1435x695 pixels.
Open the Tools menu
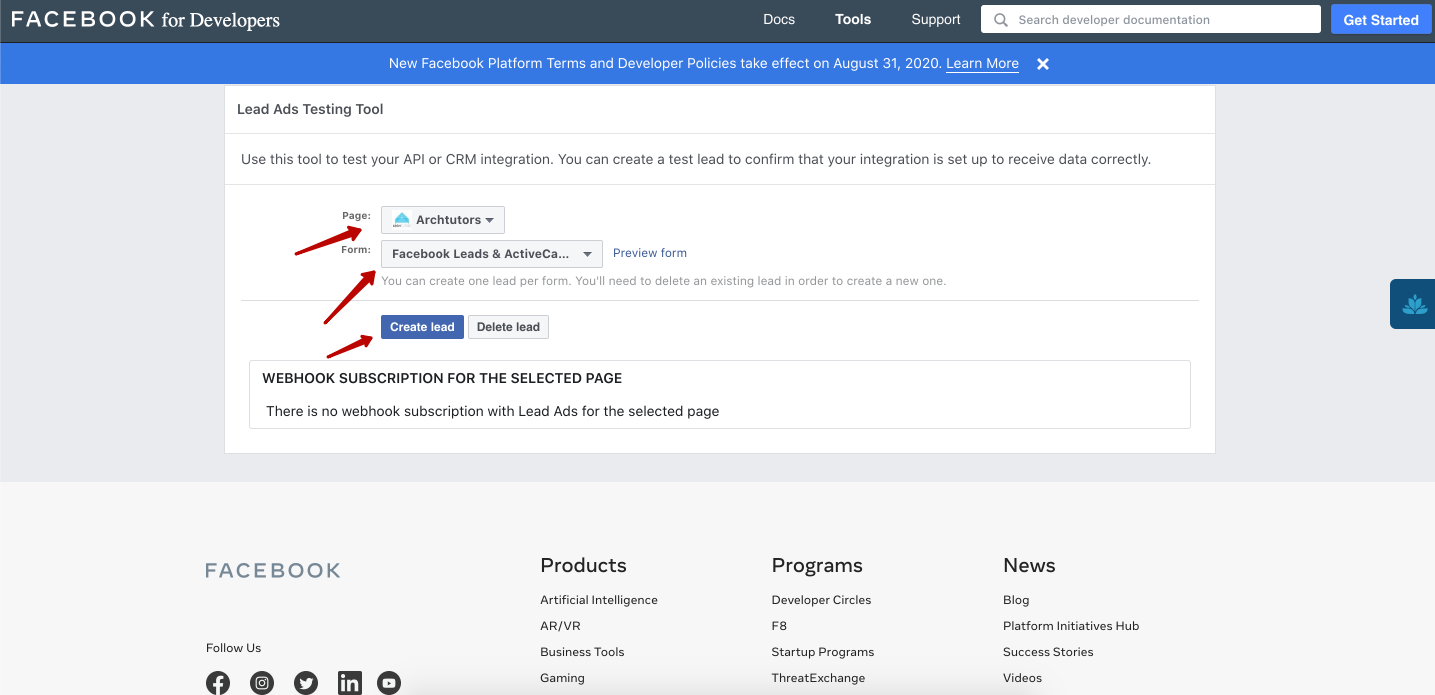point(853,19)
